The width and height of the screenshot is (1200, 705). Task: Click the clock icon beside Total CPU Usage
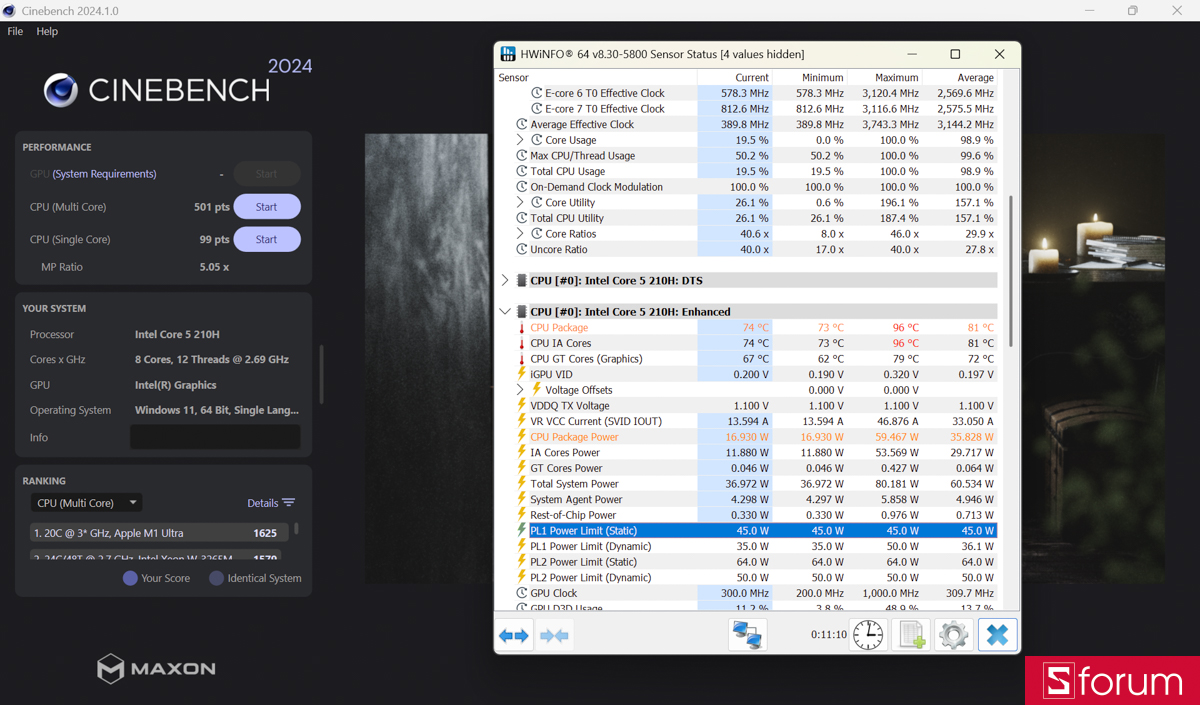[x=523, y=171]
